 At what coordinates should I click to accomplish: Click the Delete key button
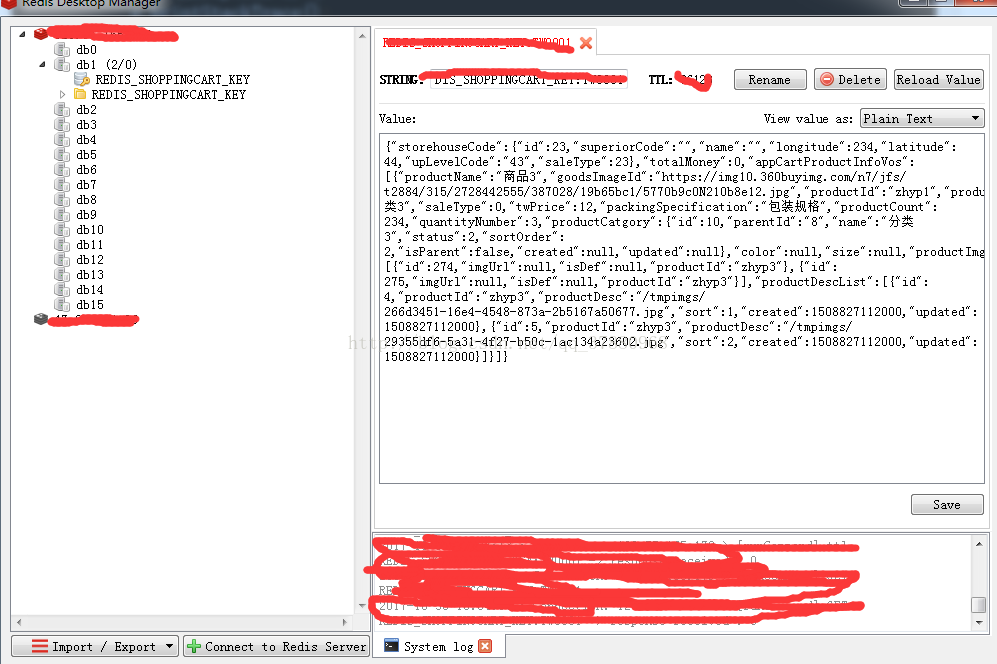(x=850, y=80)
